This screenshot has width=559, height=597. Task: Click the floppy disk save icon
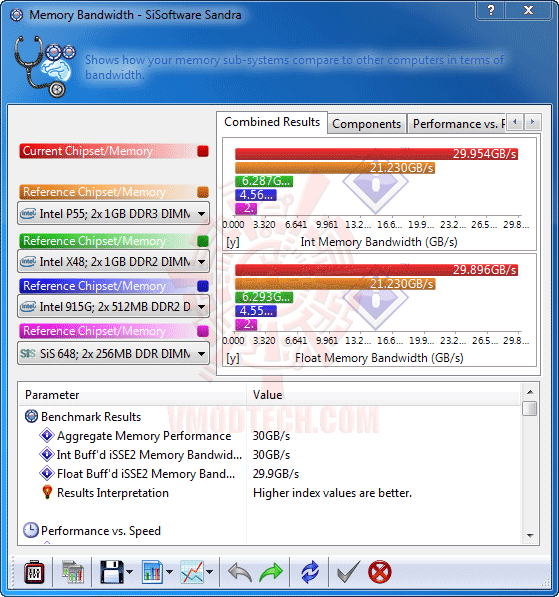112,572
